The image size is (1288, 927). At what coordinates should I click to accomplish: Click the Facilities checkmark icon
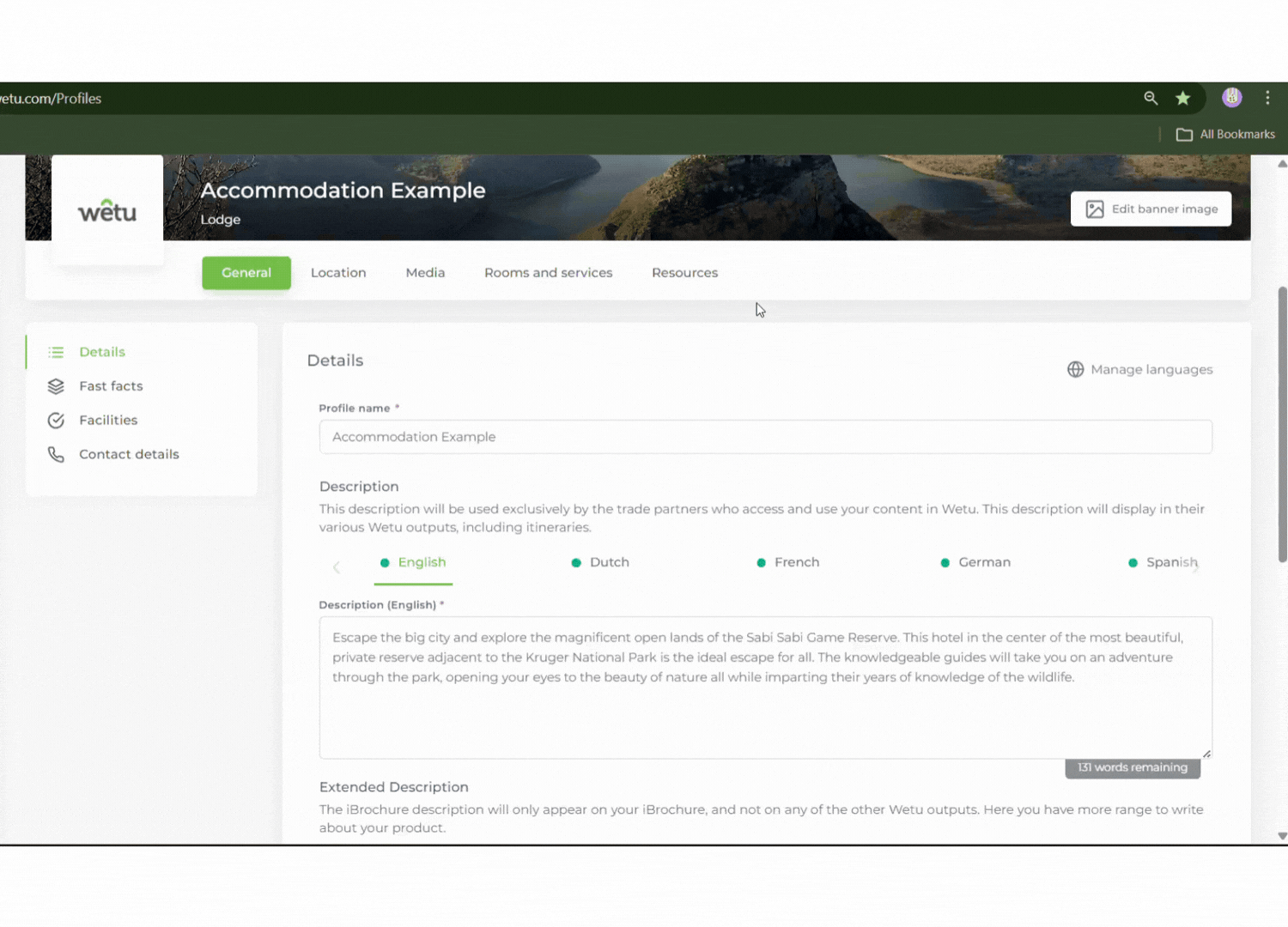[x=56, y=420]
